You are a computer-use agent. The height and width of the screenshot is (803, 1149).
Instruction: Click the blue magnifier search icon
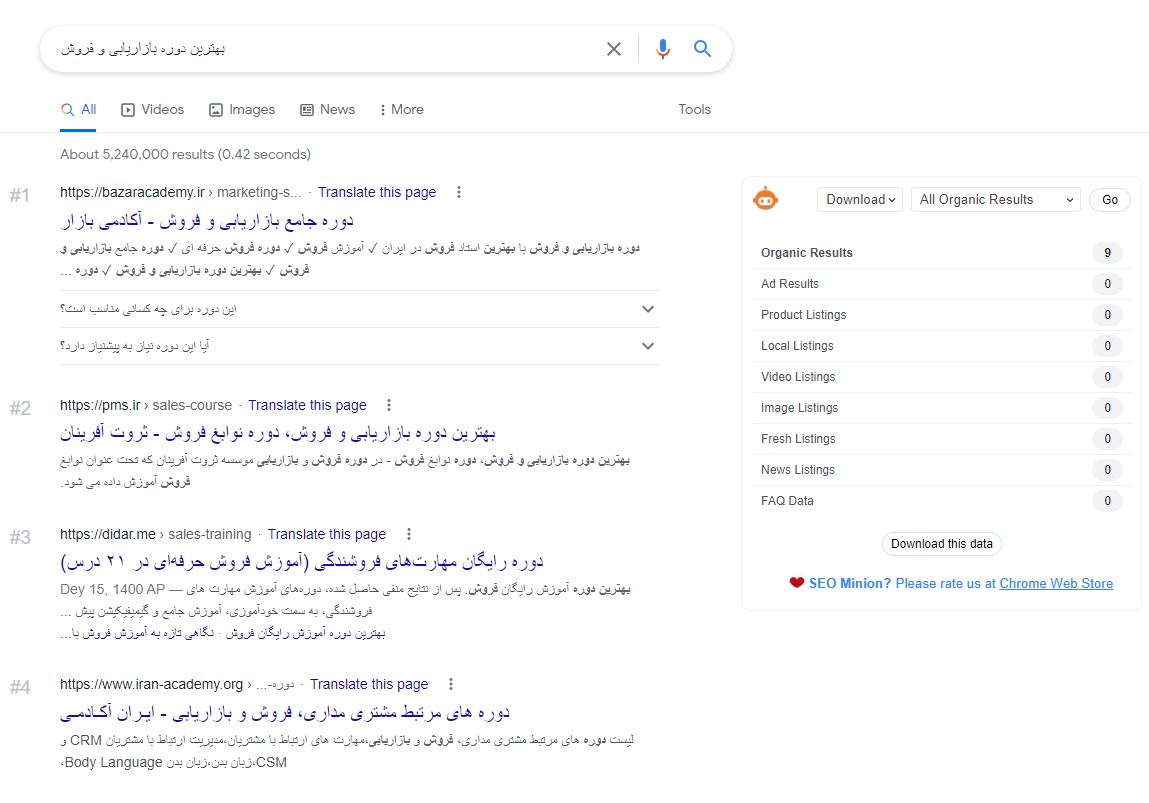(x=702, y=48)
